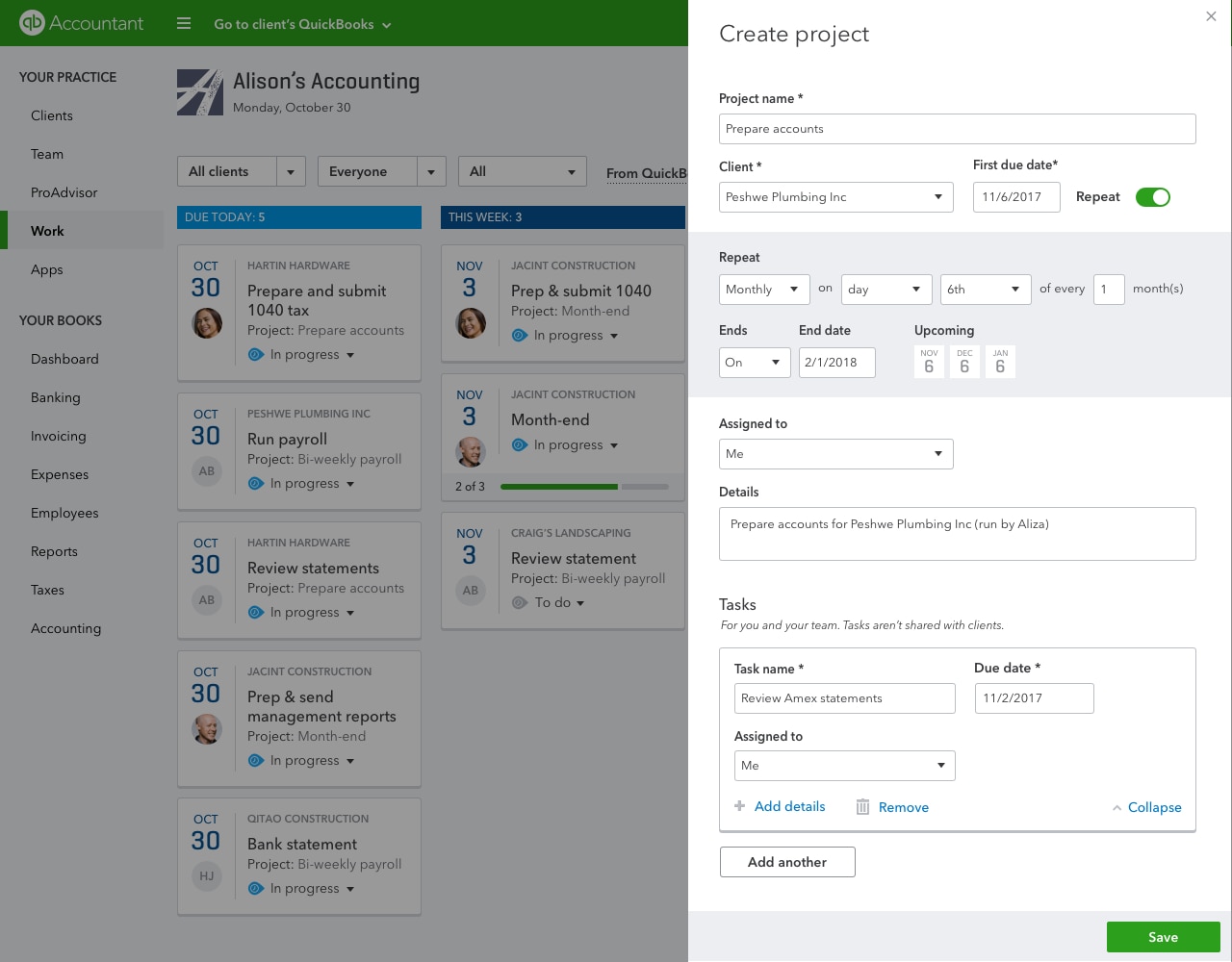
Task: Open task Assigned to dropdown
Action: pyautogui.click(x=845, y=766)
